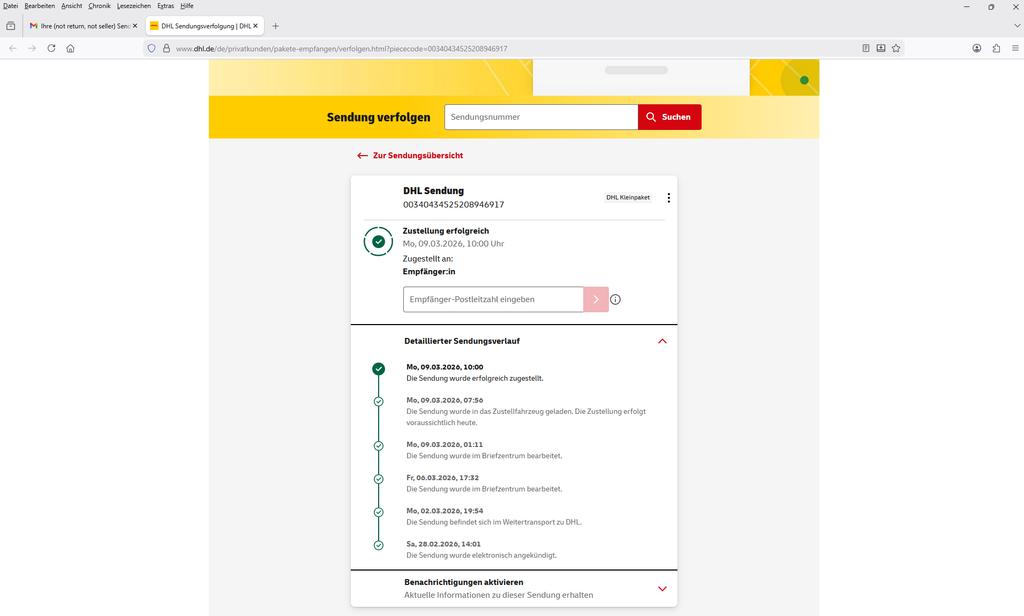Reload the page with the refresh icon
This screenshot has width=1024, height=616.
point(51,48)
